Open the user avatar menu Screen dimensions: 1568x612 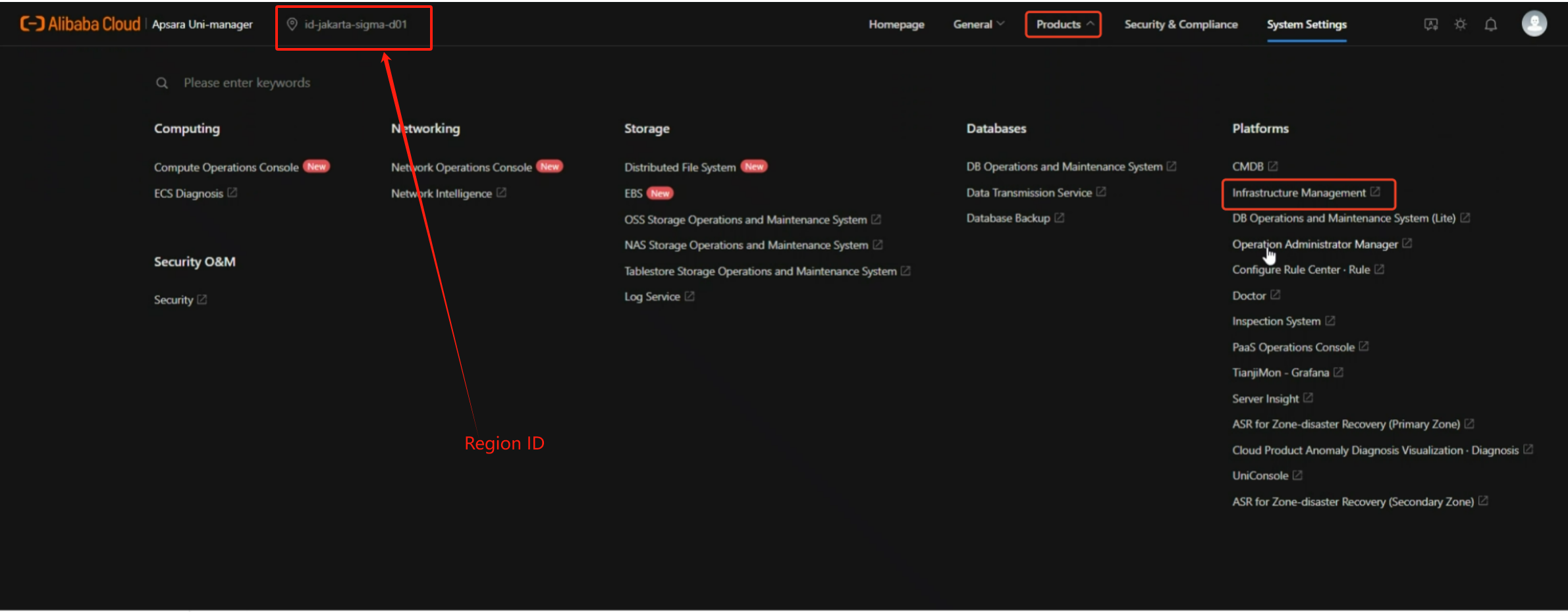(1534, 24)
